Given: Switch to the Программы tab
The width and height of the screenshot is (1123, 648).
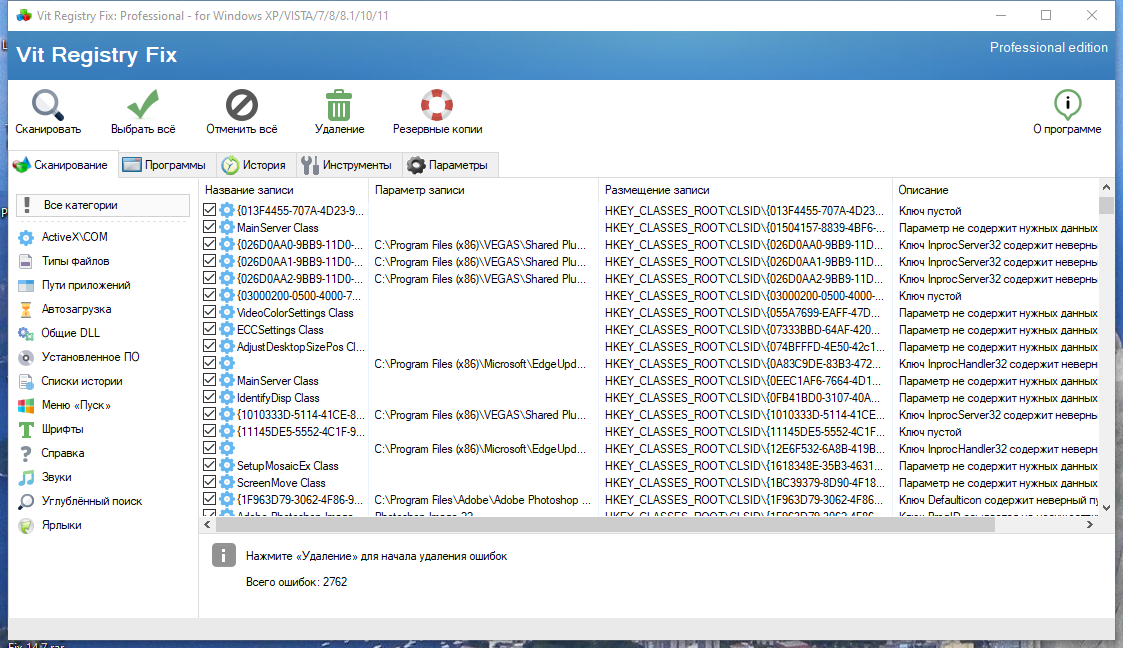Looking at the screenshot, I should (164, 165).
